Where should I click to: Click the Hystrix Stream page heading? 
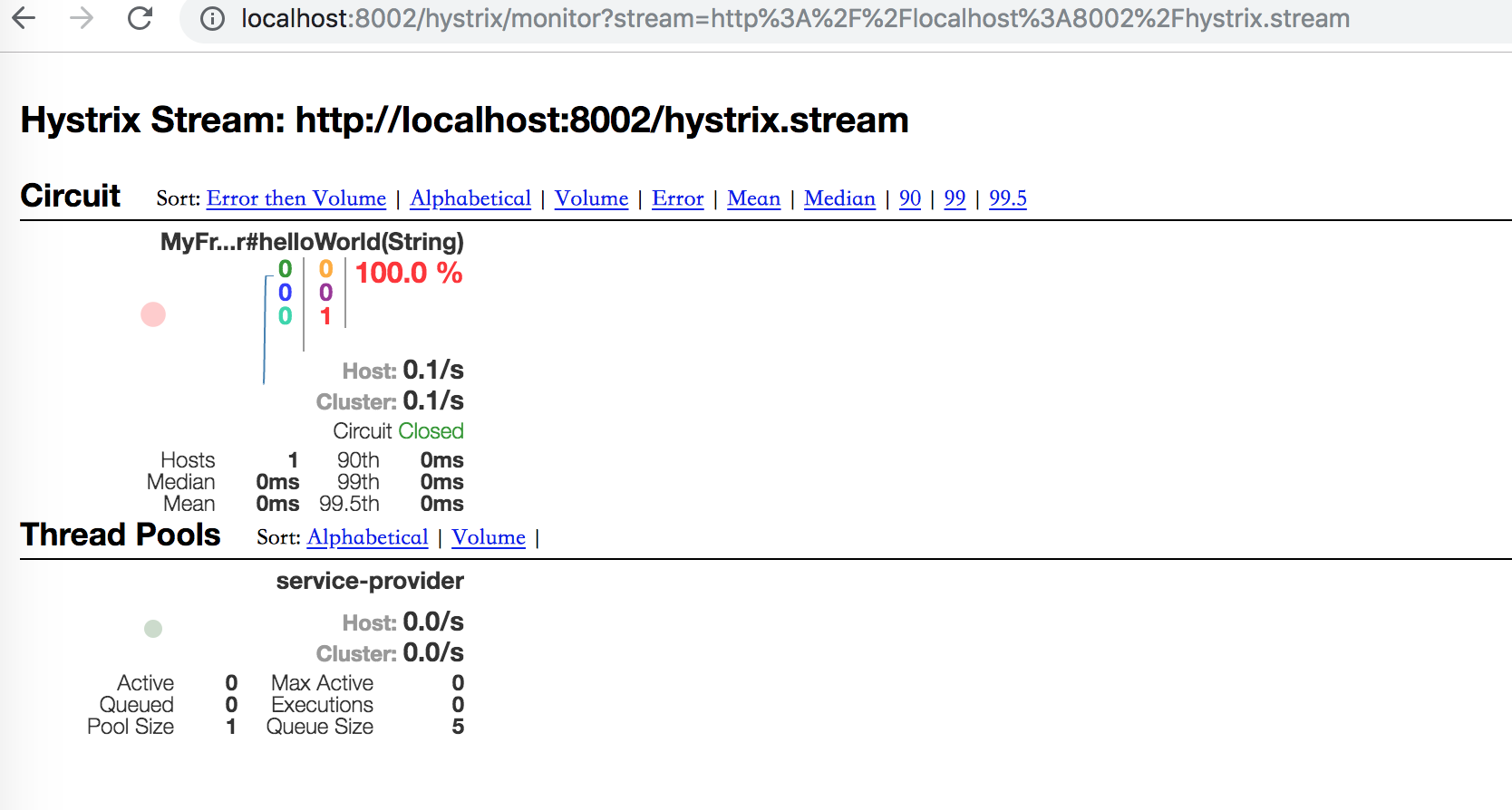pos(464,120)
